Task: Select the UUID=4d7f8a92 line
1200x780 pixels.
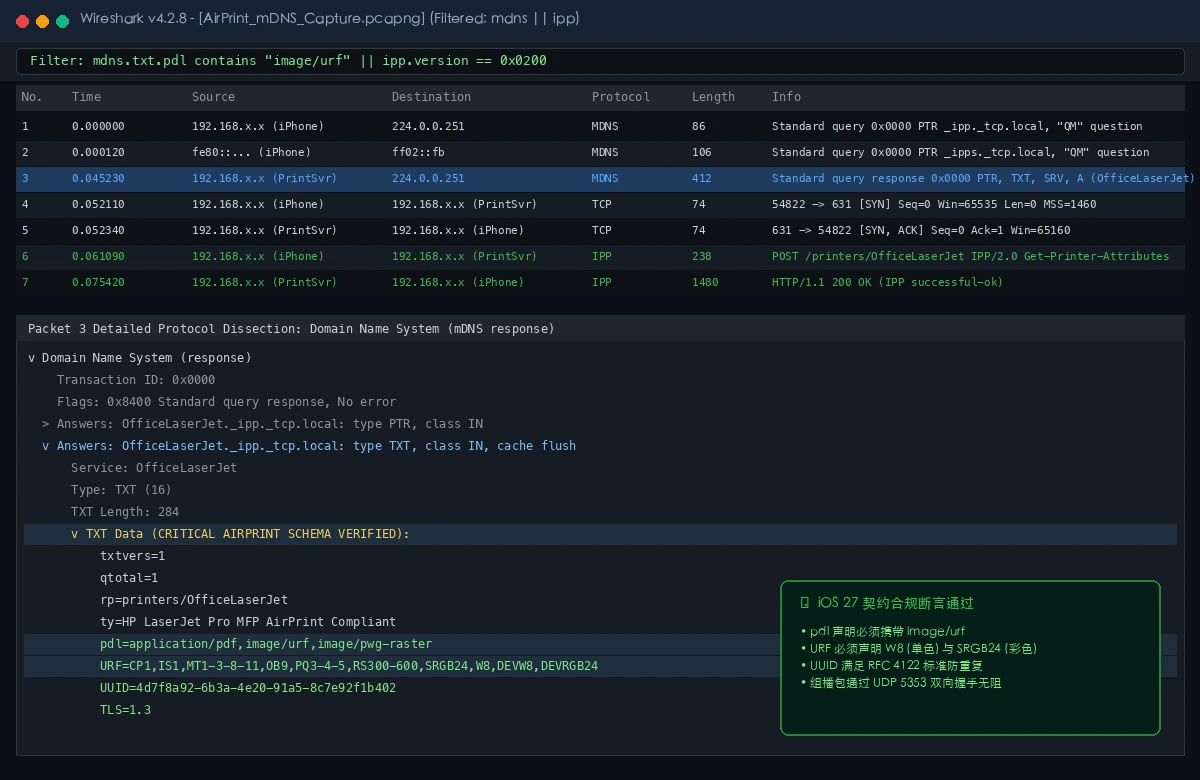Action: pyautogui.click(x=248, y=688)
